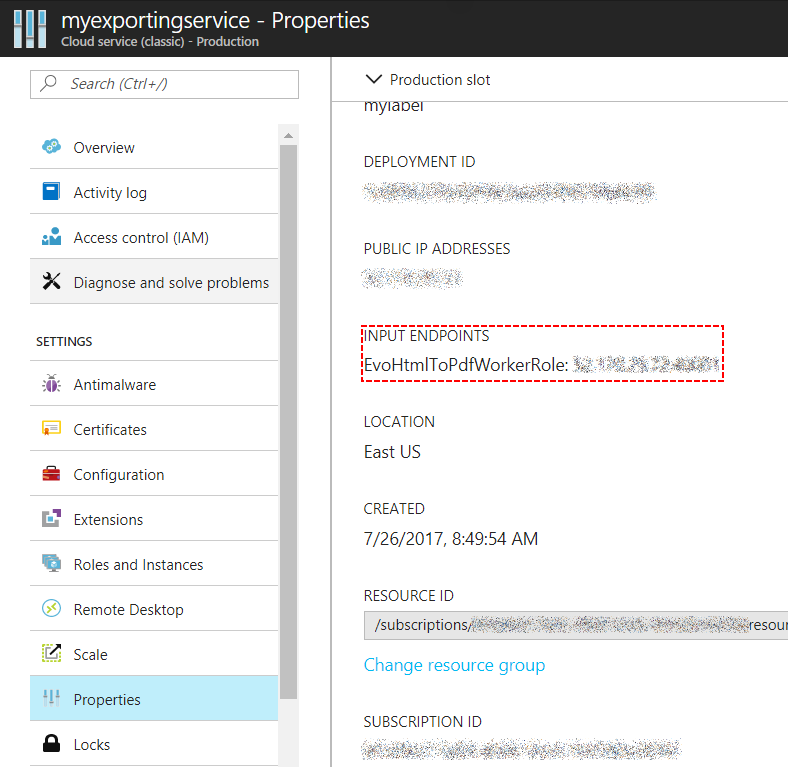Click the Locks padlock icon
788x767 pixels.
coord(51,743)
